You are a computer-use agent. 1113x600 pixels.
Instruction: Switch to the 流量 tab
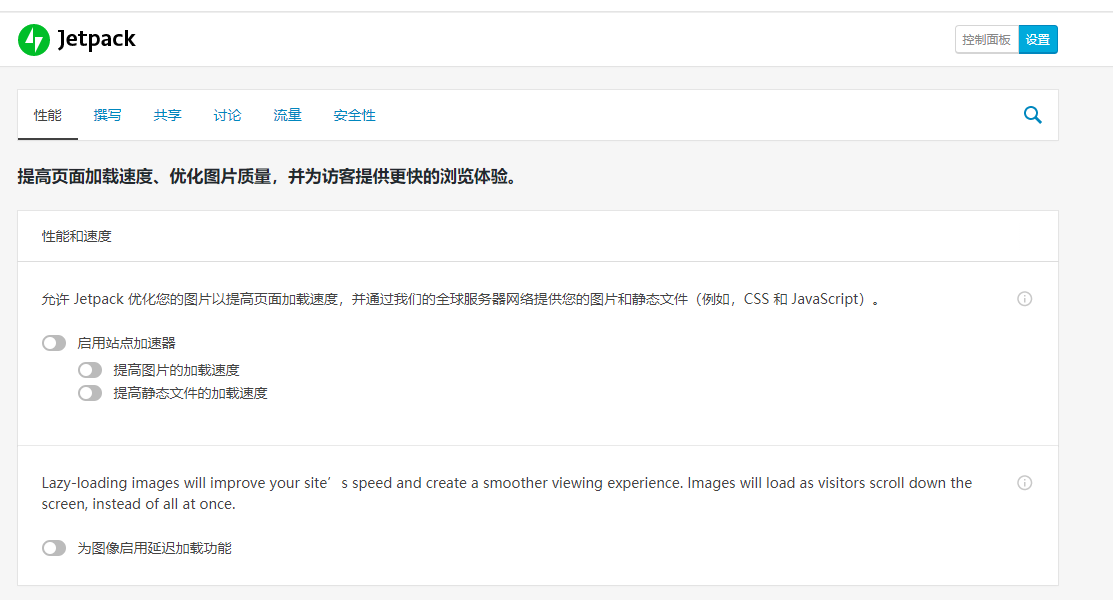287,115
